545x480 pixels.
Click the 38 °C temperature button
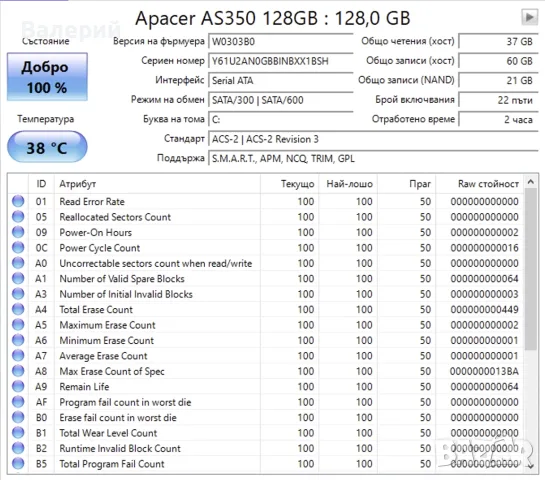47,147
